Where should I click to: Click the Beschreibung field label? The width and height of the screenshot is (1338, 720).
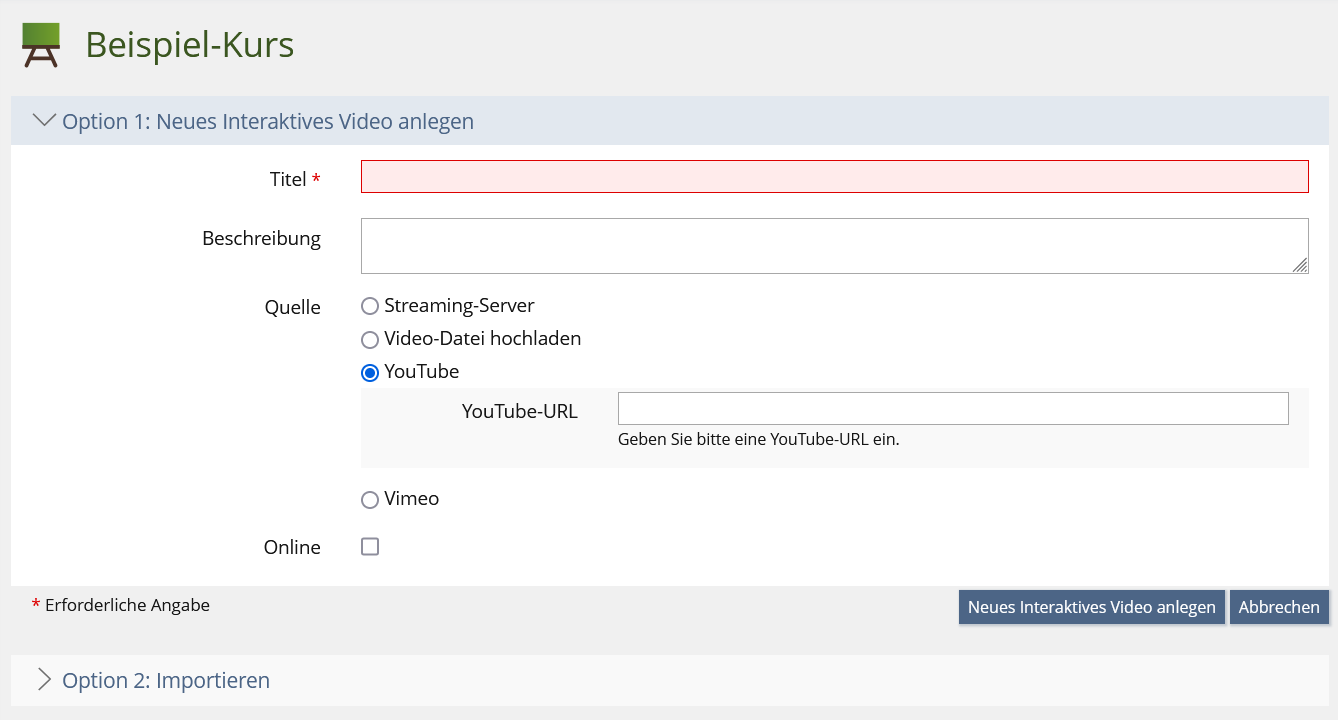261,239
